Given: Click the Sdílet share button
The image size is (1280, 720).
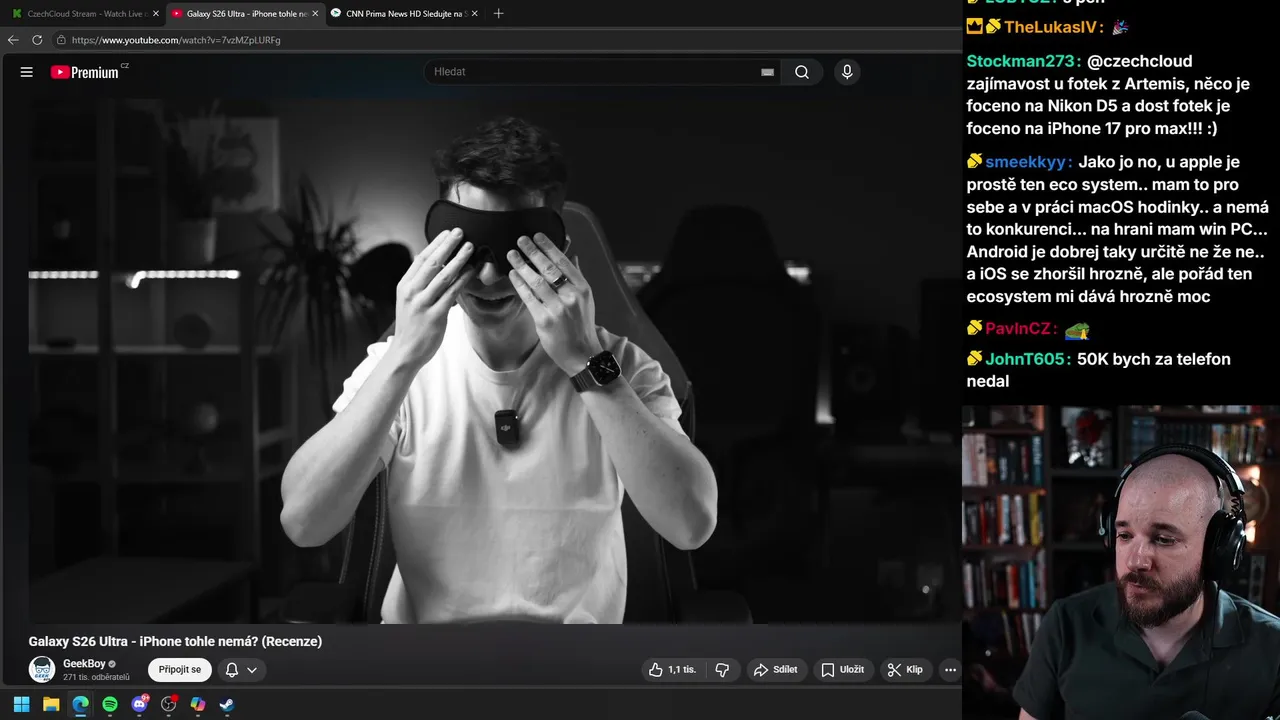Looking at the screenshot, I should [776, 669].
